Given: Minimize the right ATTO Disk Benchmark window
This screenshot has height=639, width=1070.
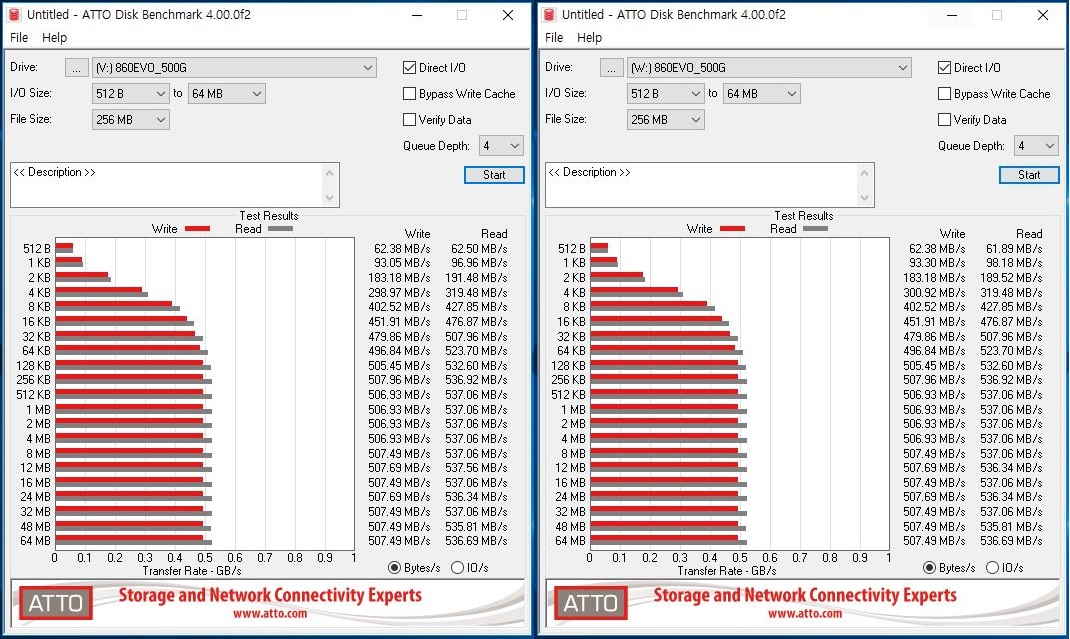Looking at the screenshot, I should click(952, 15).
